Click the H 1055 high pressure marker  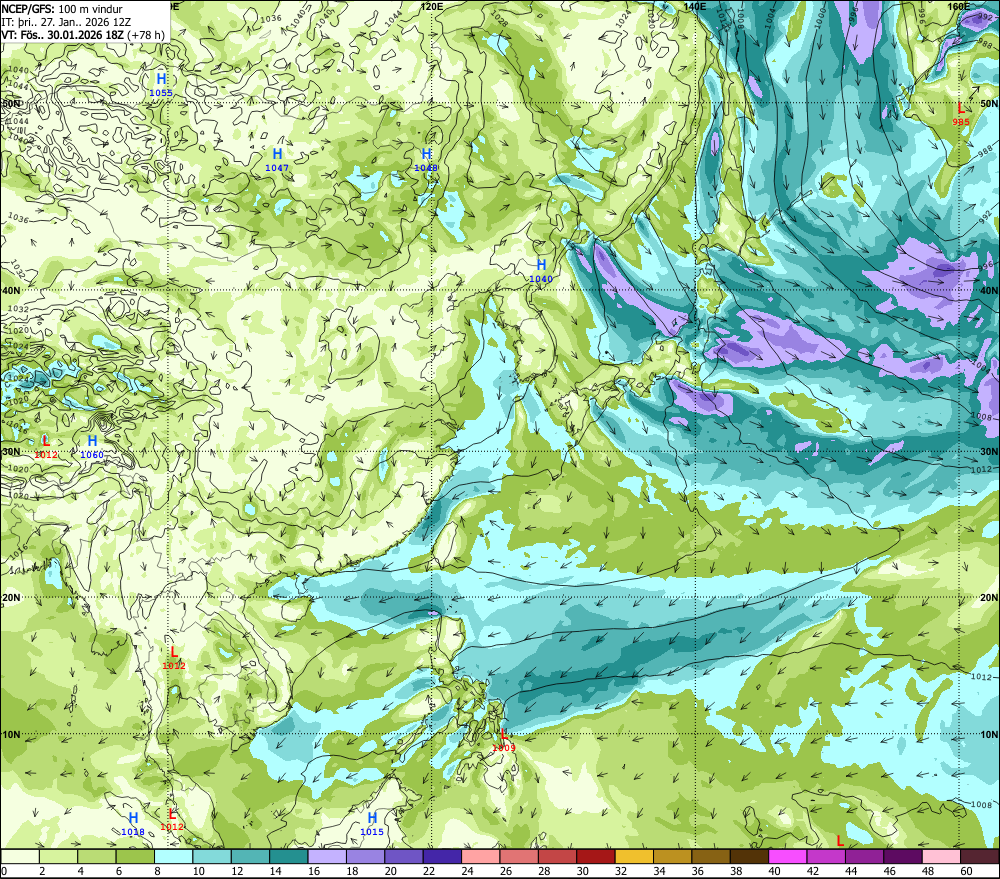(161, 85)
